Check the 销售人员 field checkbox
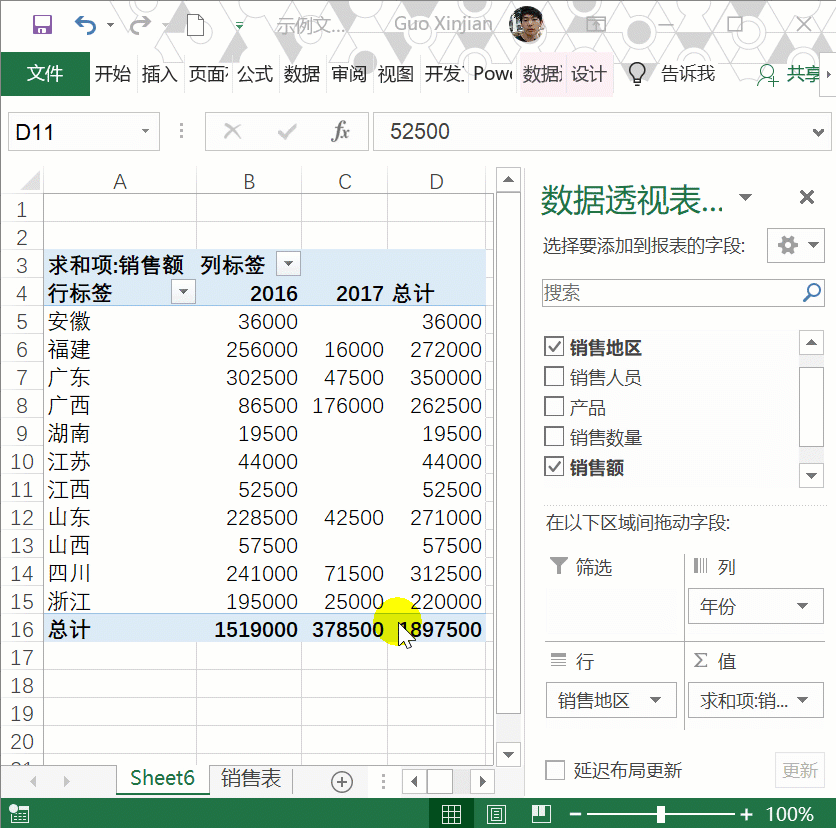The height and width of the screenshot is (828, 836). [553, 377]
